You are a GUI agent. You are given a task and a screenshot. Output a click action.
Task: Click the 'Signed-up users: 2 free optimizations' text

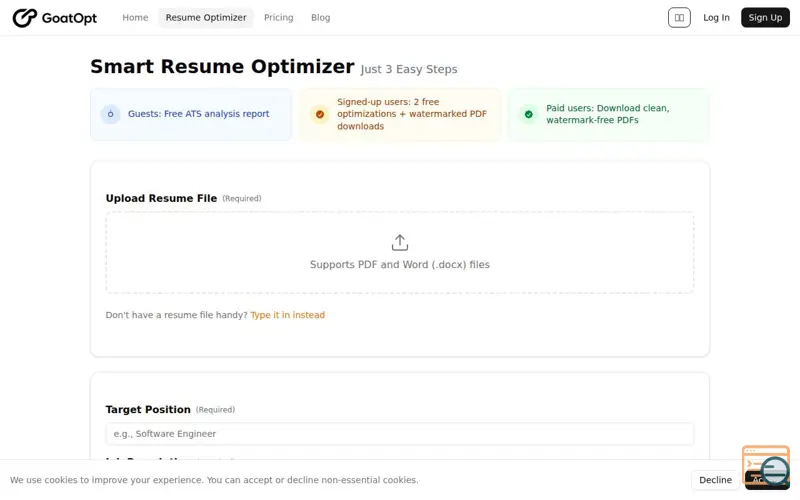tap(412, 114)
